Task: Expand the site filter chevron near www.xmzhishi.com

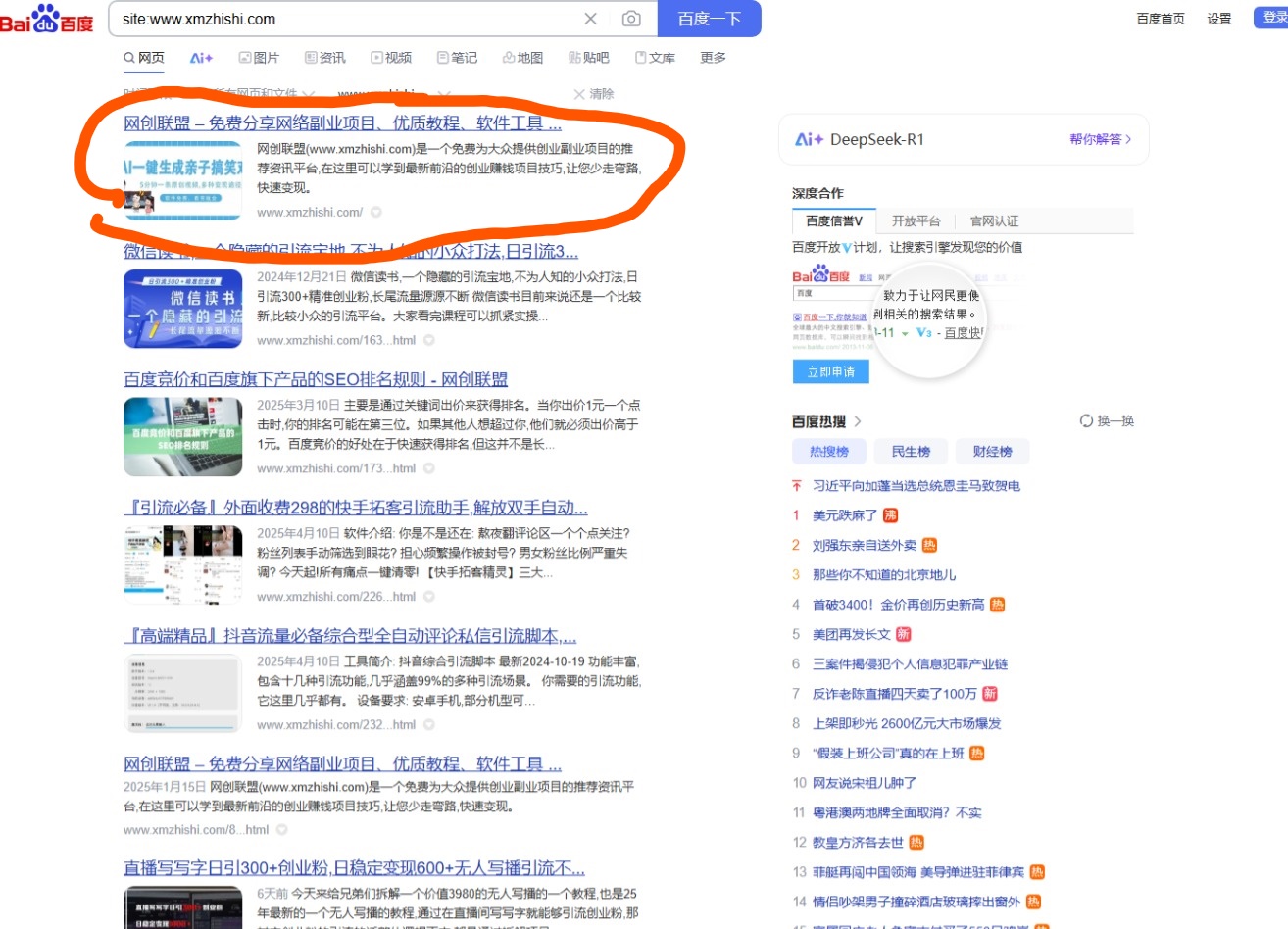Action: click(x=443, y=93)
